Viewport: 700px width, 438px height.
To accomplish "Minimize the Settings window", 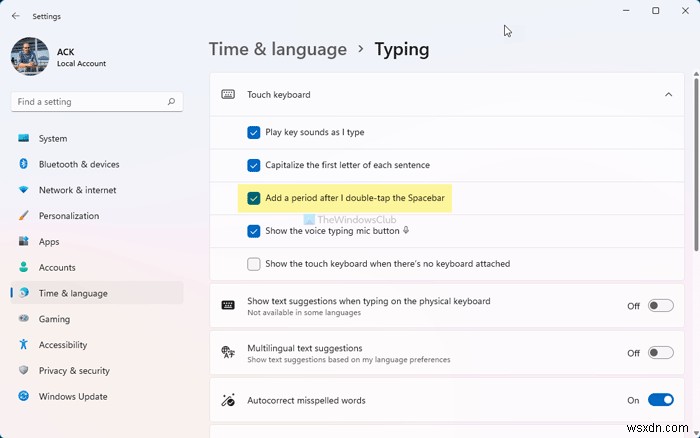I will pyautogui.click(x=626, y=10).
